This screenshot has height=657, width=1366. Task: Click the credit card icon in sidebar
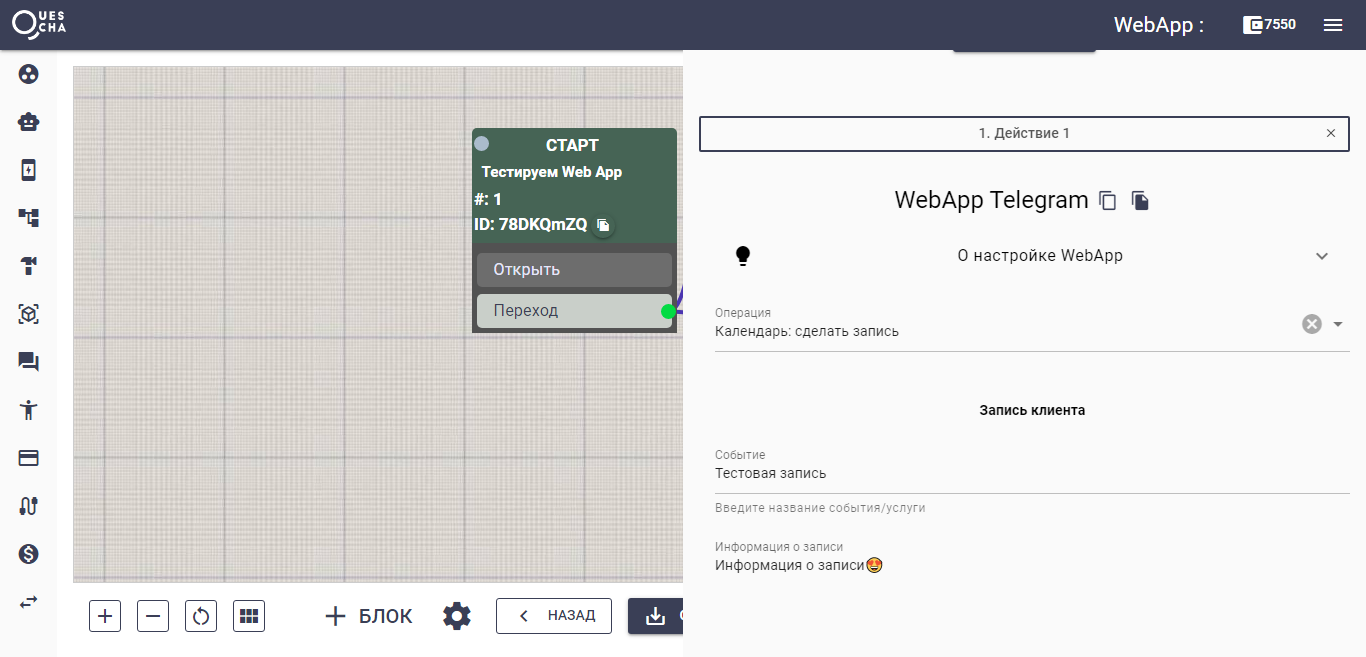28,457
